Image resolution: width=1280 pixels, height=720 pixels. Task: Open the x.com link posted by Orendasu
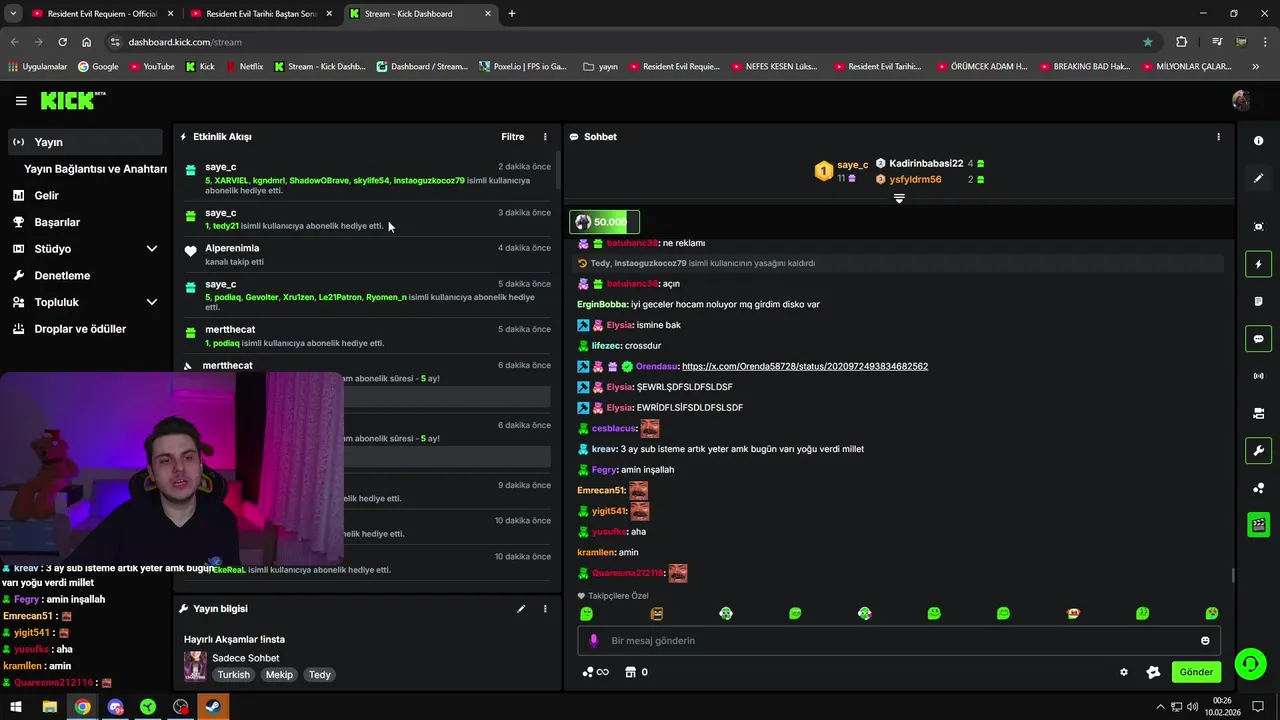tap(805, 367)
